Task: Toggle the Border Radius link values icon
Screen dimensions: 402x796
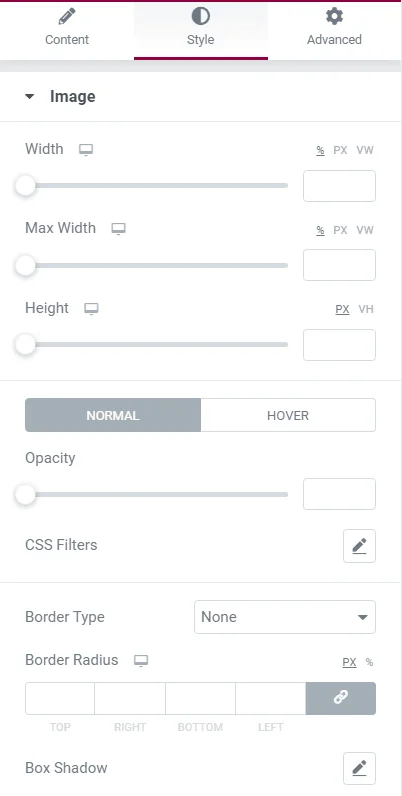Action: [x=341, y=698]
